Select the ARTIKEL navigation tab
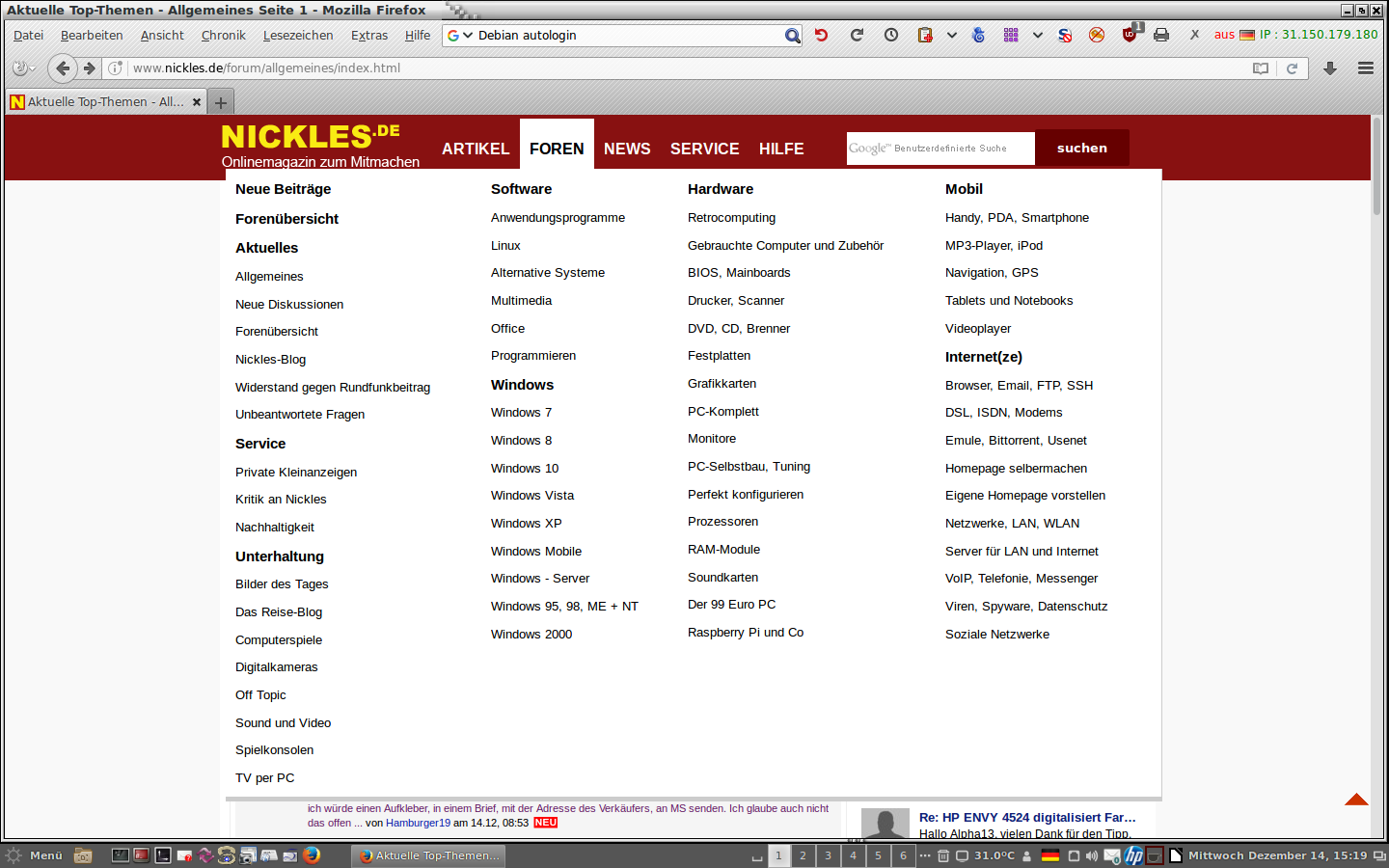 476,149
